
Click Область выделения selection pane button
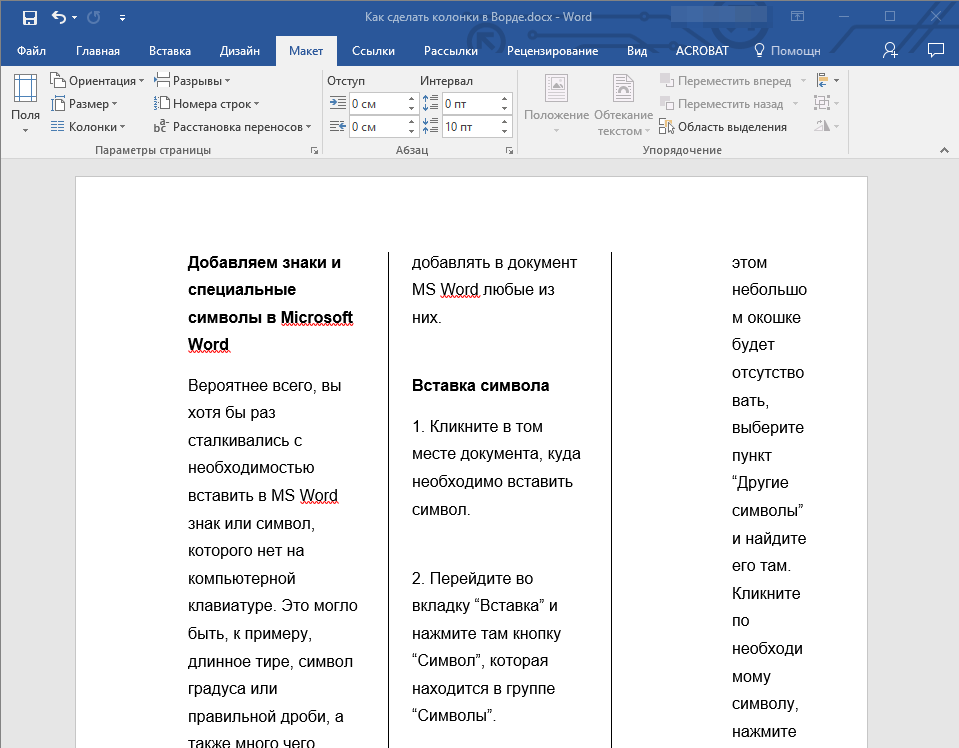pyautogui.click(x=724, y=127)
